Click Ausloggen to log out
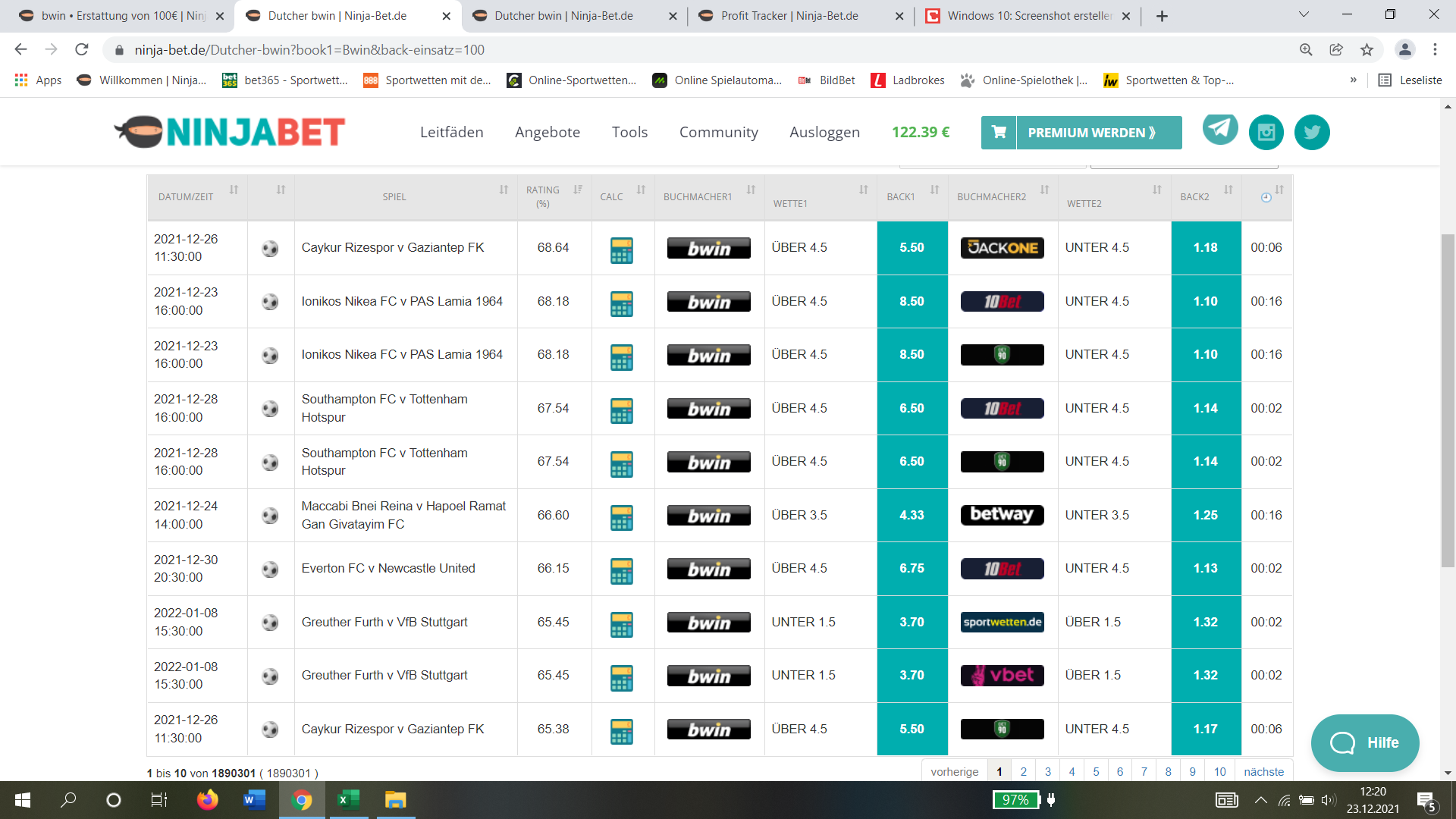This screenshot has width=1456, height=819. [x=824, y=132]
